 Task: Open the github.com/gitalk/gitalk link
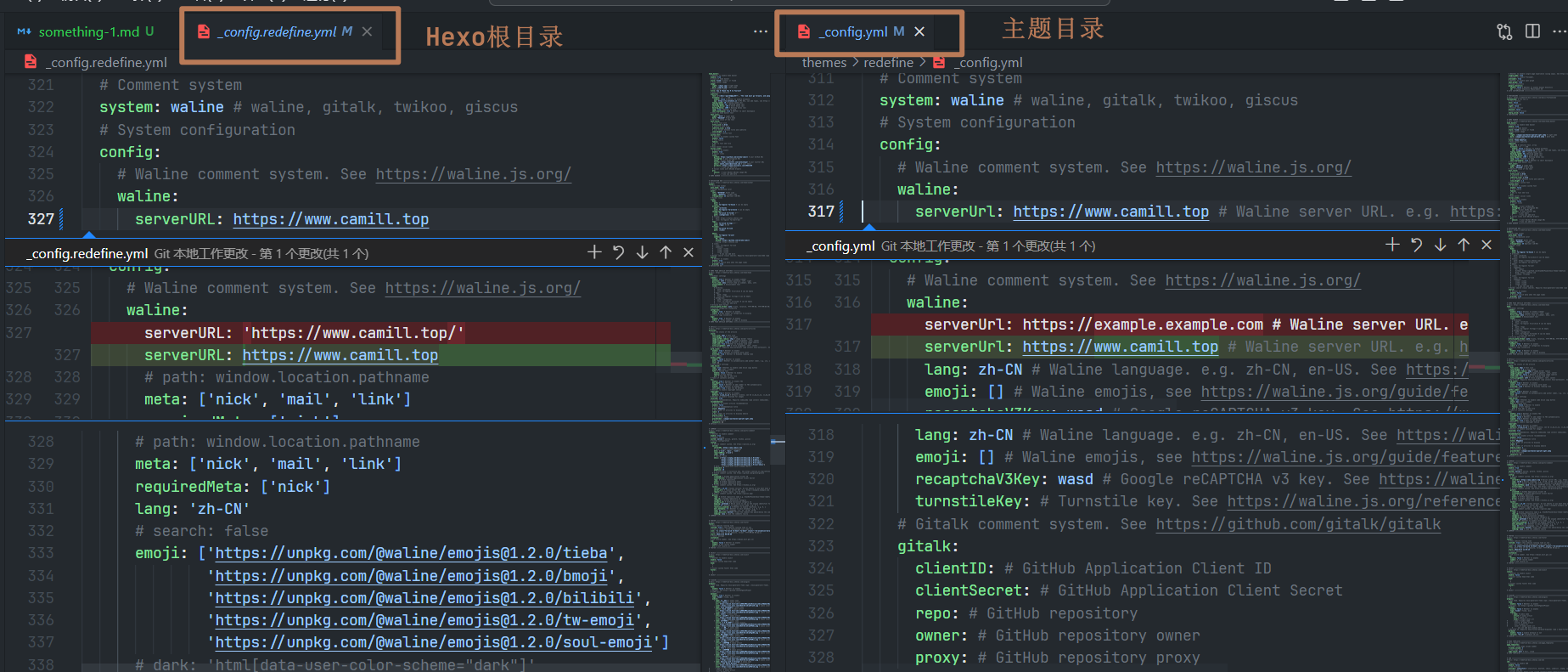point(1297,524)
